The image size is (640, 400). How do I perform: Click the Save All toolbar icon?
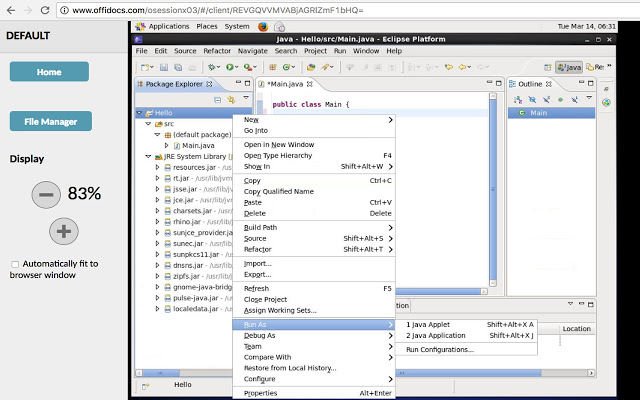pos(178,67)
